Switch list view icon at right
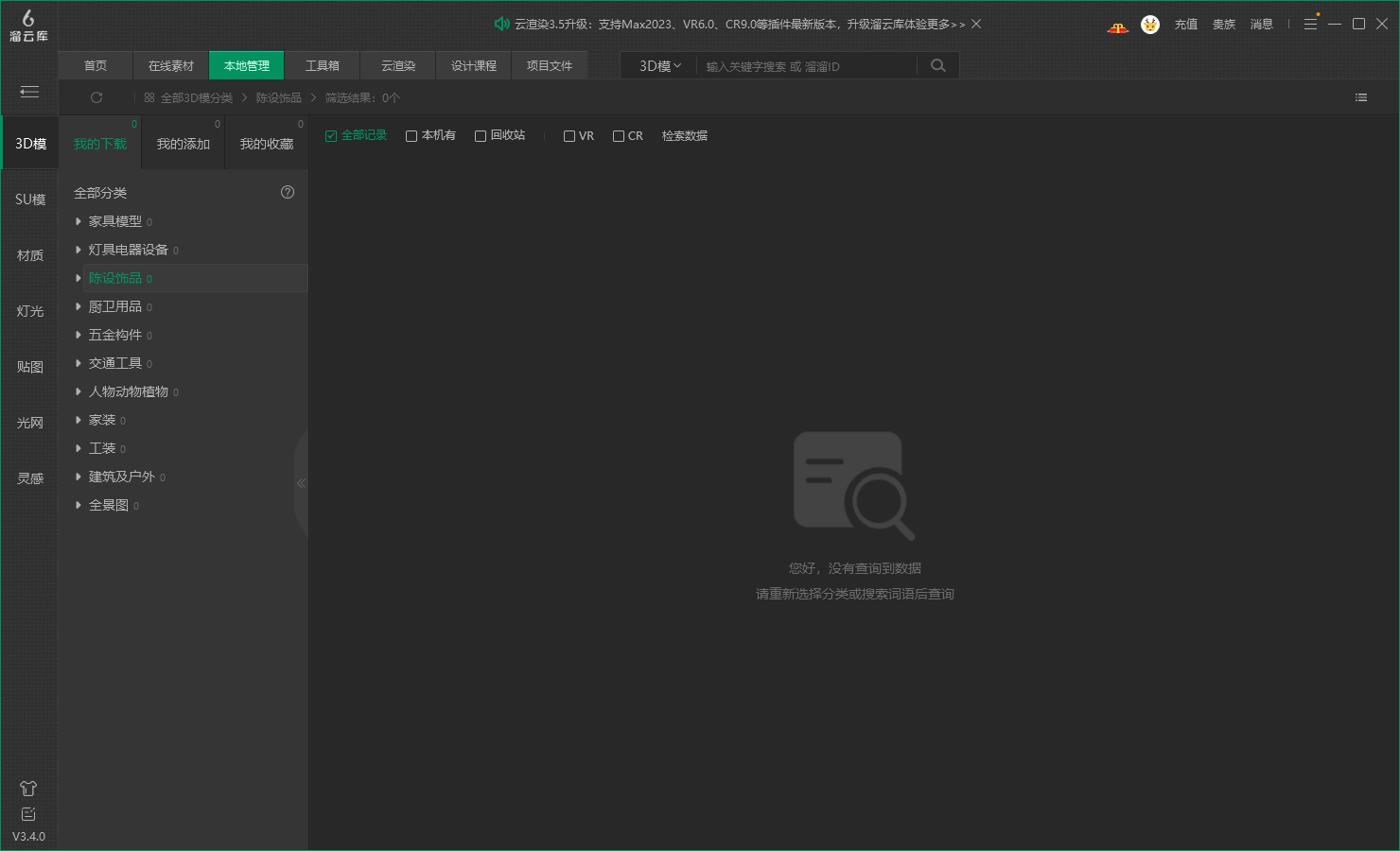Screen dimensions: 1400x851 coord(1361,97)
